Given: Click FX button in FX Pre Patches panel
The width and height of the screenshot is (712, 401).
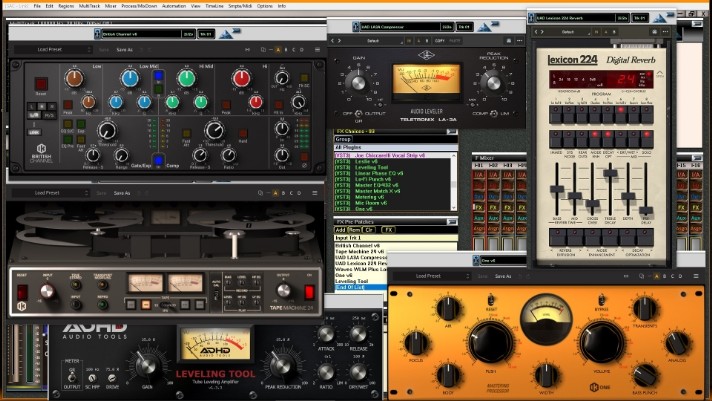Looking at the screenshot, I should (388, 230).
